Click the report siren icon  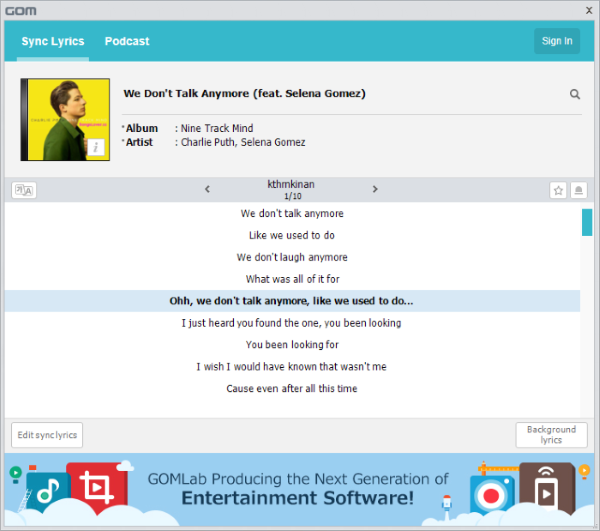point(579,190)
